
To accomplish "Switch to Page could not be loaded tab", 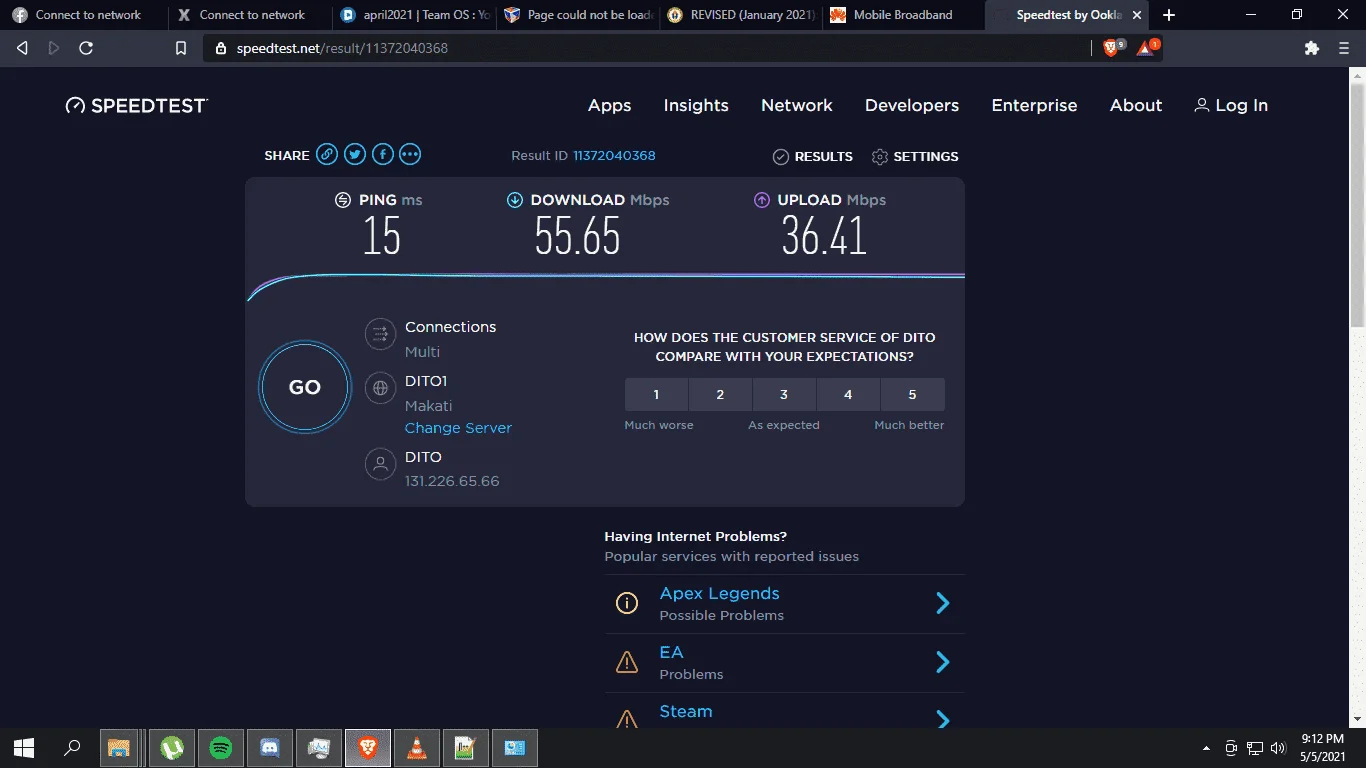I will click(x=578, y=15).
